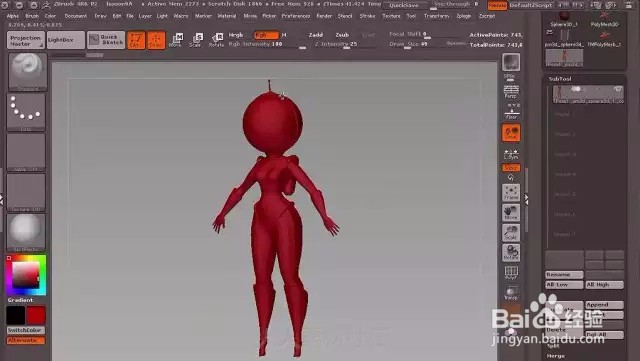
Task: Open the Color menu
Action: tap(50, 16)
